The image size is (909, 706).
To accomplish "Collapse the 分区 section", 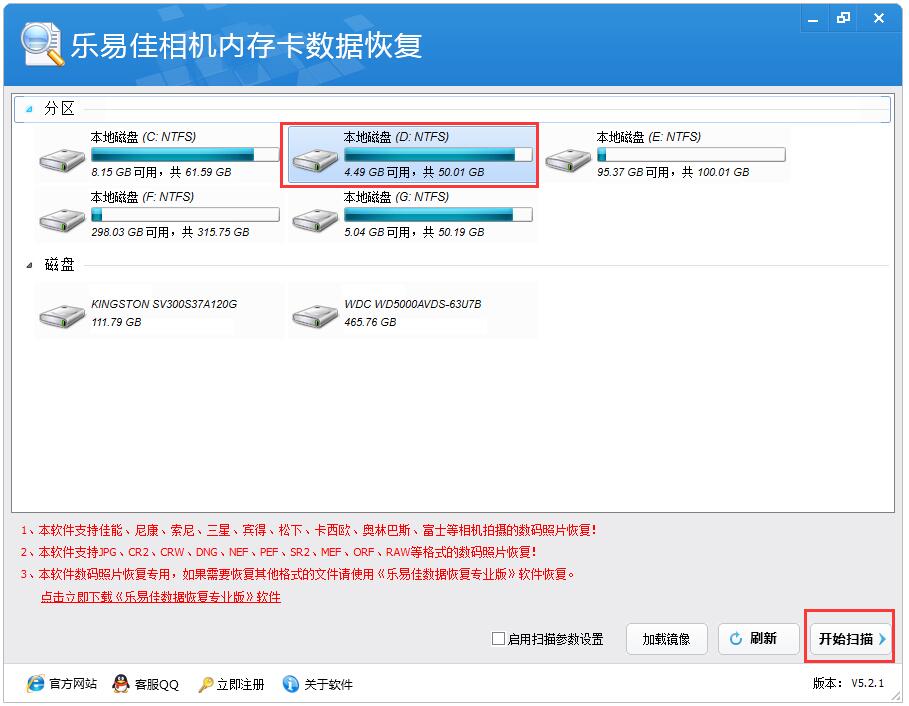I will pos(30,109).
